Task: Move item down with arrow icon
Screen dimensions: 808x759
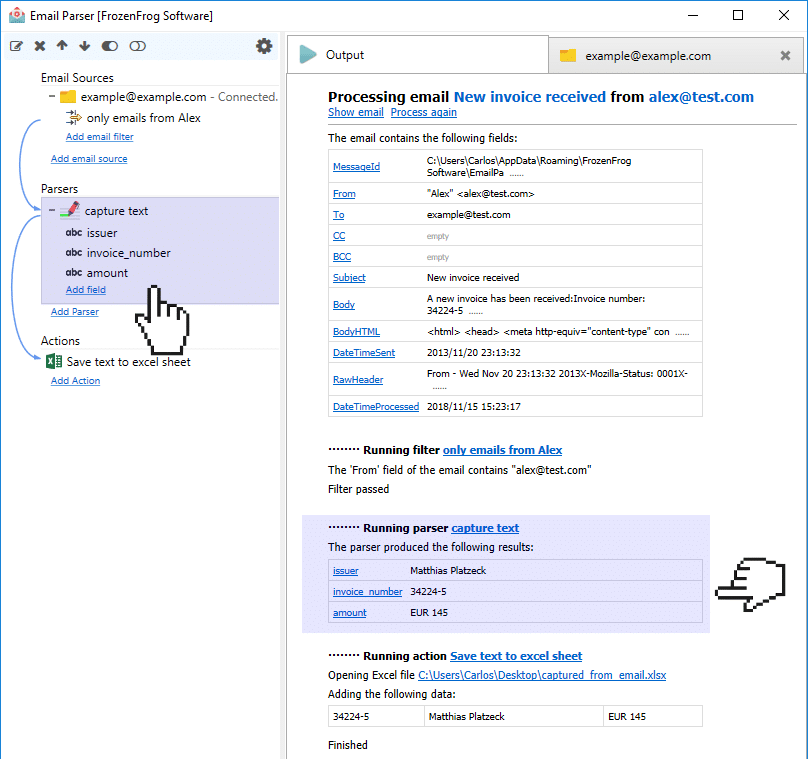Action: point(85,46)
